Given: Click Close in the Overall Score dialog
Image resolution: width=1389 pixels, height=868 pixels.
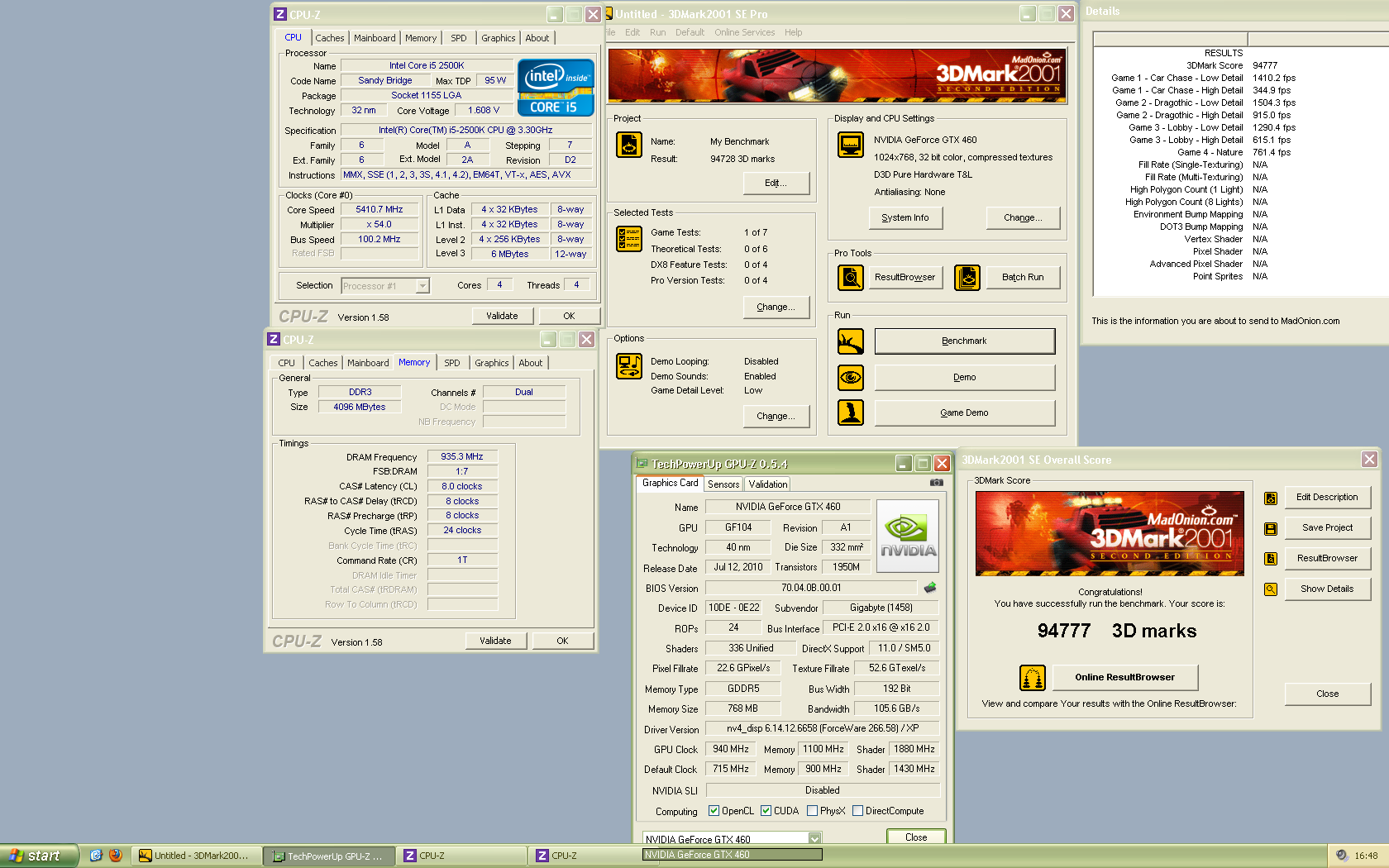Looking at the screenshot, I should (x=1327, y=694).
